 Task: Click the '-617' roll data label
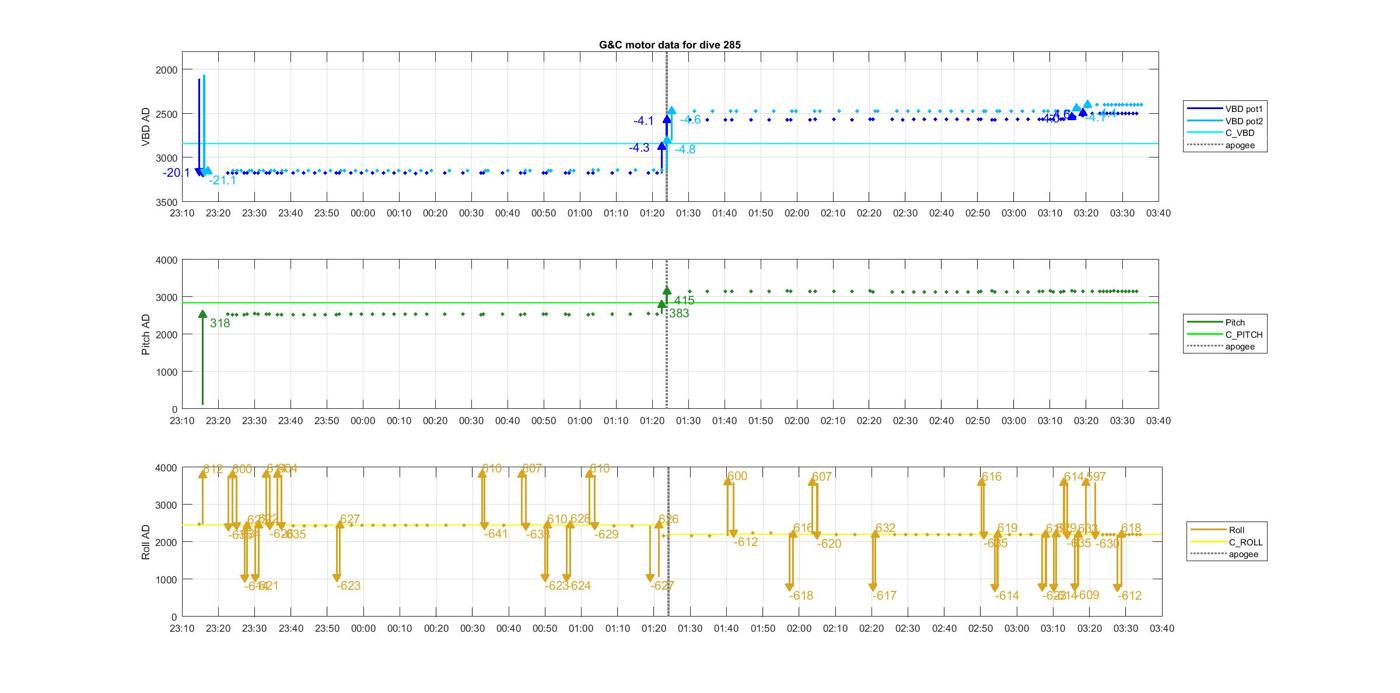884,596
